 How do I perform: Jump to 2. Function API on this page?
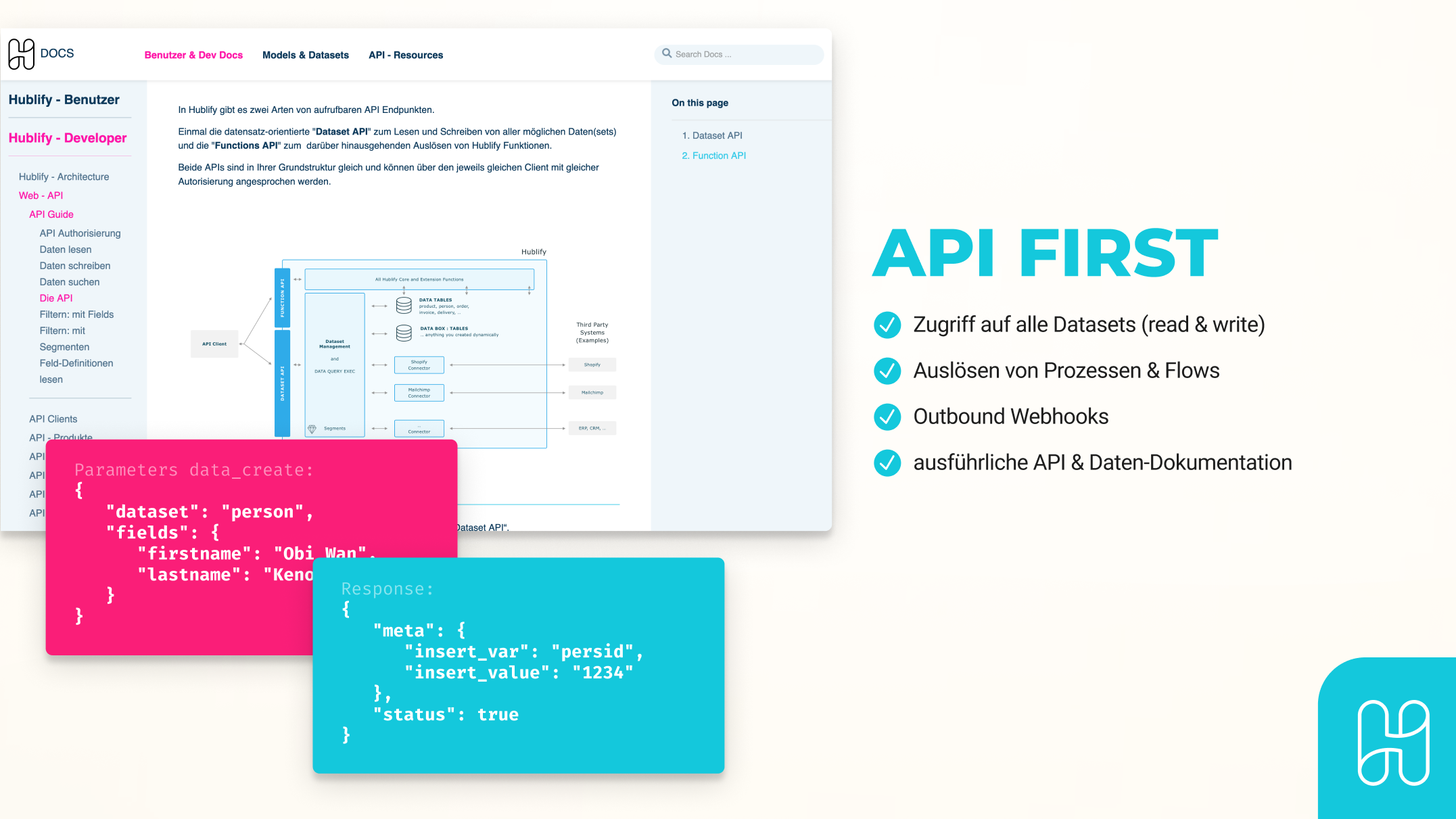pos(714,156)
